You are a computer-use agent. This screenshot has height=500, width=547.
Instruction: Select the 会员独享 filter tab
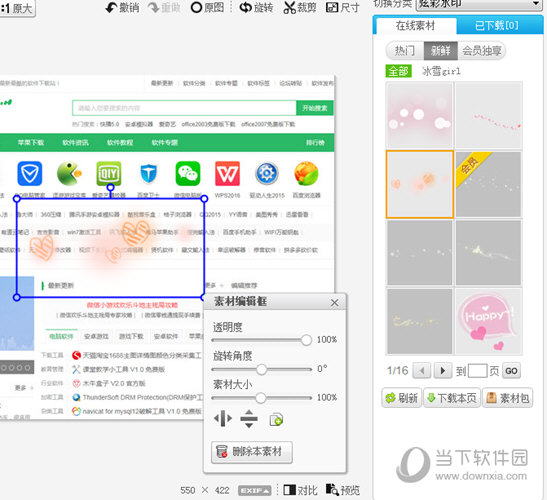[x=481, y=51]
